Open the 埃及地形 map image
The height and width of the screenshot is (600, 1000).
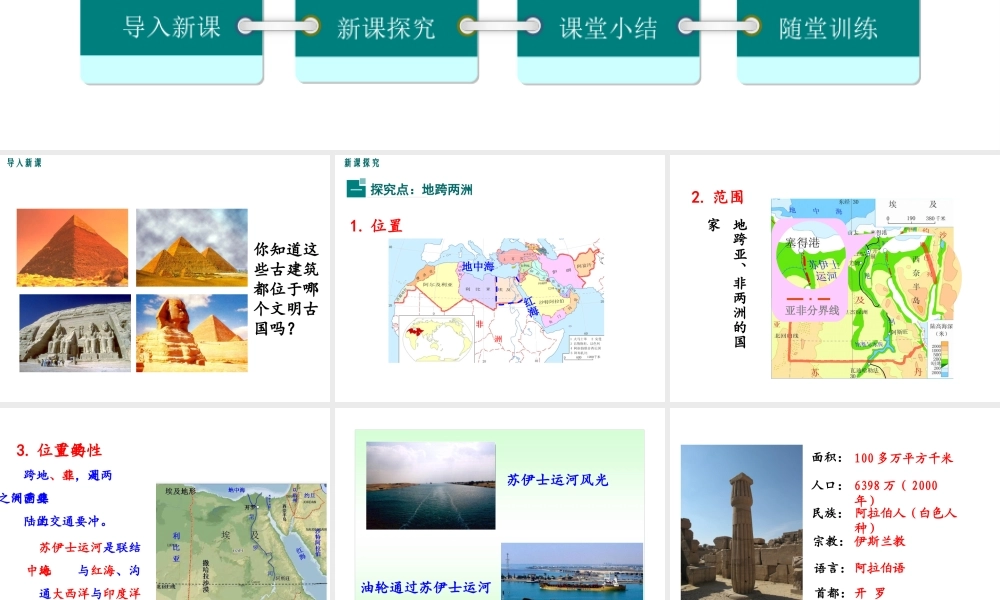[x=242, y=541]
